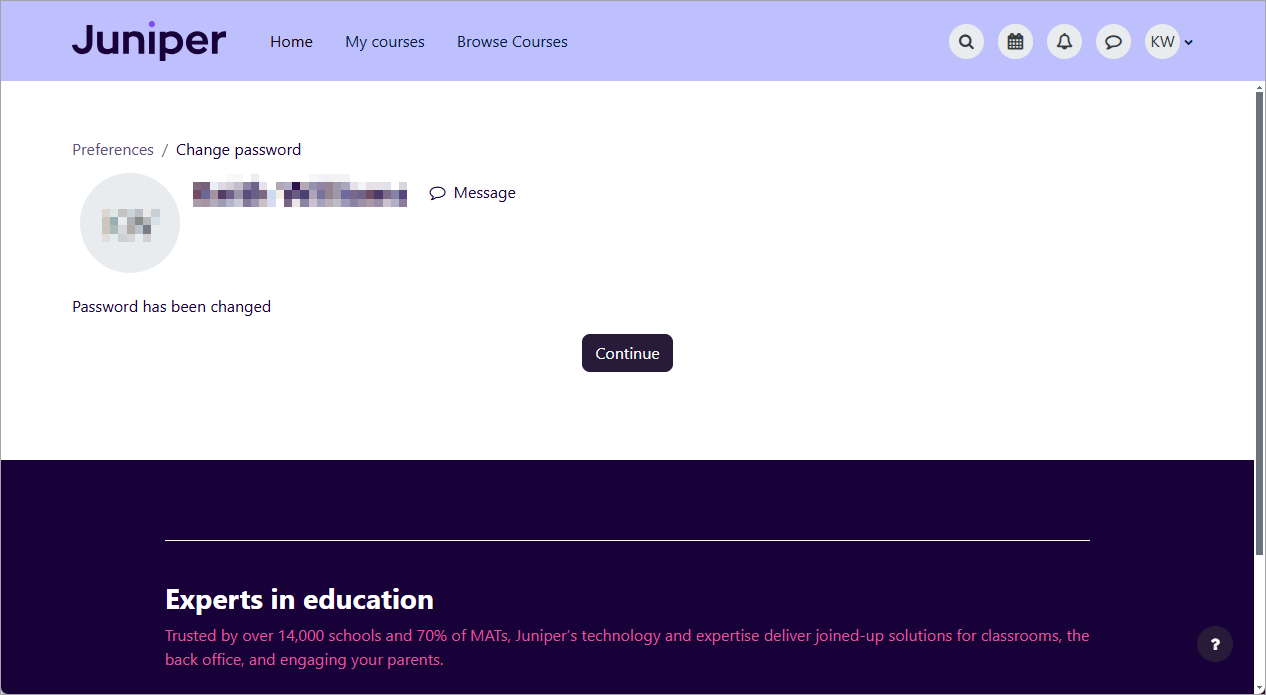1266x695 pixels.
Task: Click the large grey profile picture
Action: [130, 223]
